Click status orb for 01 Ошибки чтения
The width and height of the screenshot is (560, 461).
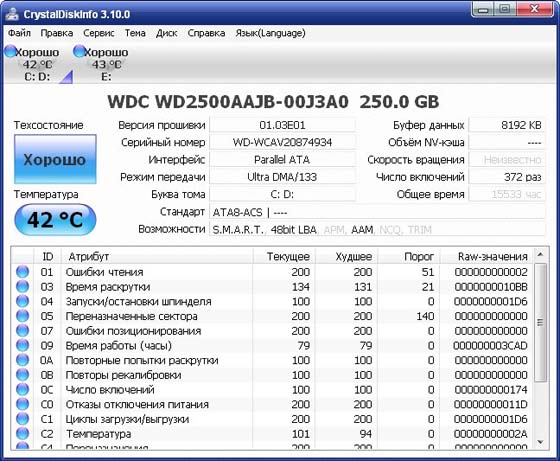pyautogui.click(x=22, y=272)
